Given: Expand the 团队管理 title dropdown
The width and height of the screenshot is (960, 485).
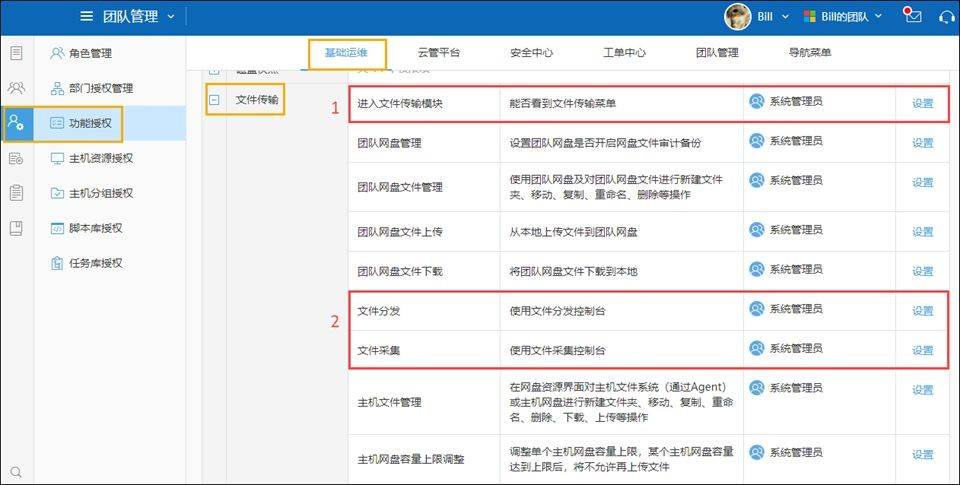Looking at the screenshot, I should [170, 17].
